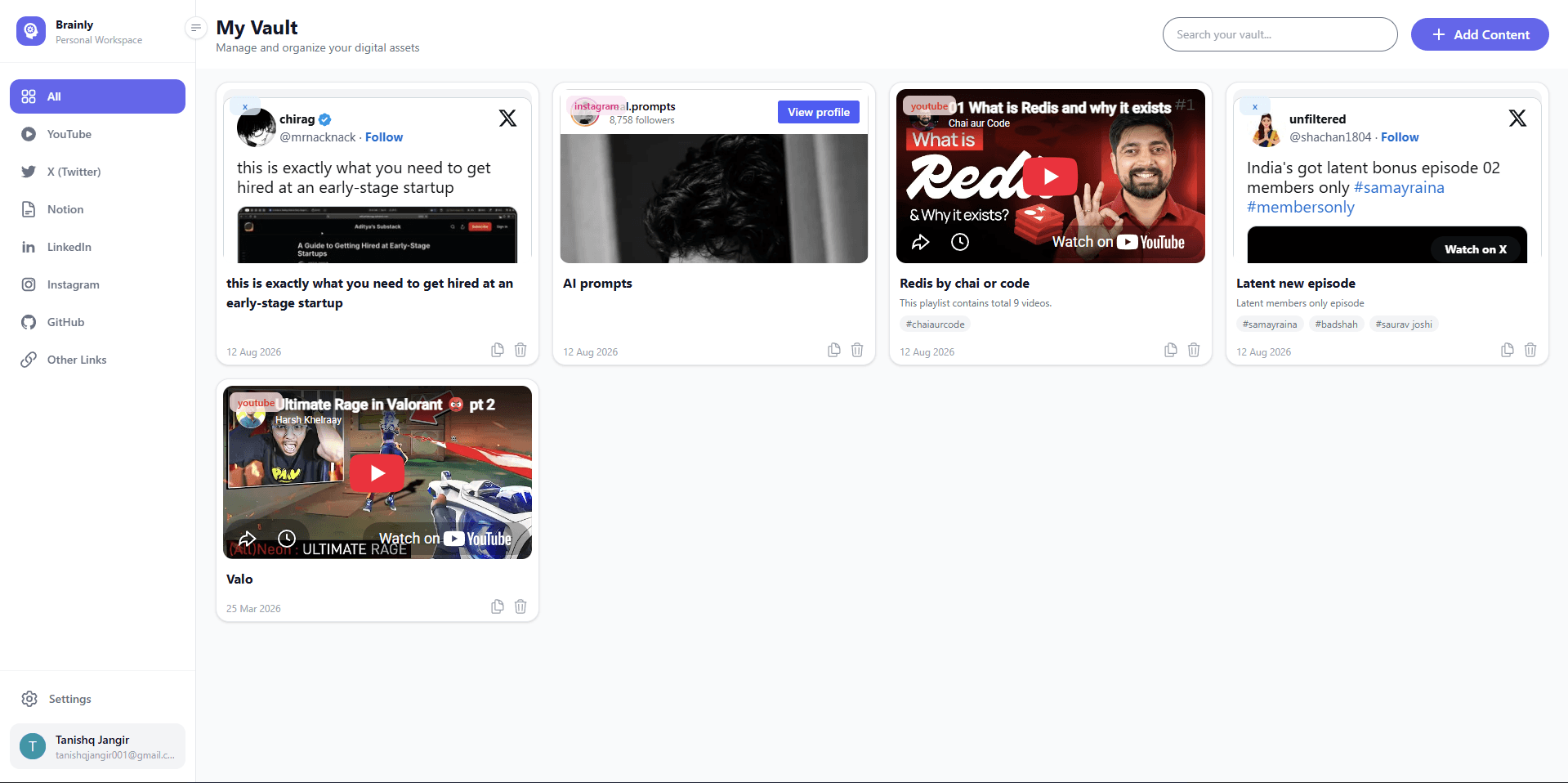
Task: Click the AI prompts card title
Action: click(x=597, y=284)
